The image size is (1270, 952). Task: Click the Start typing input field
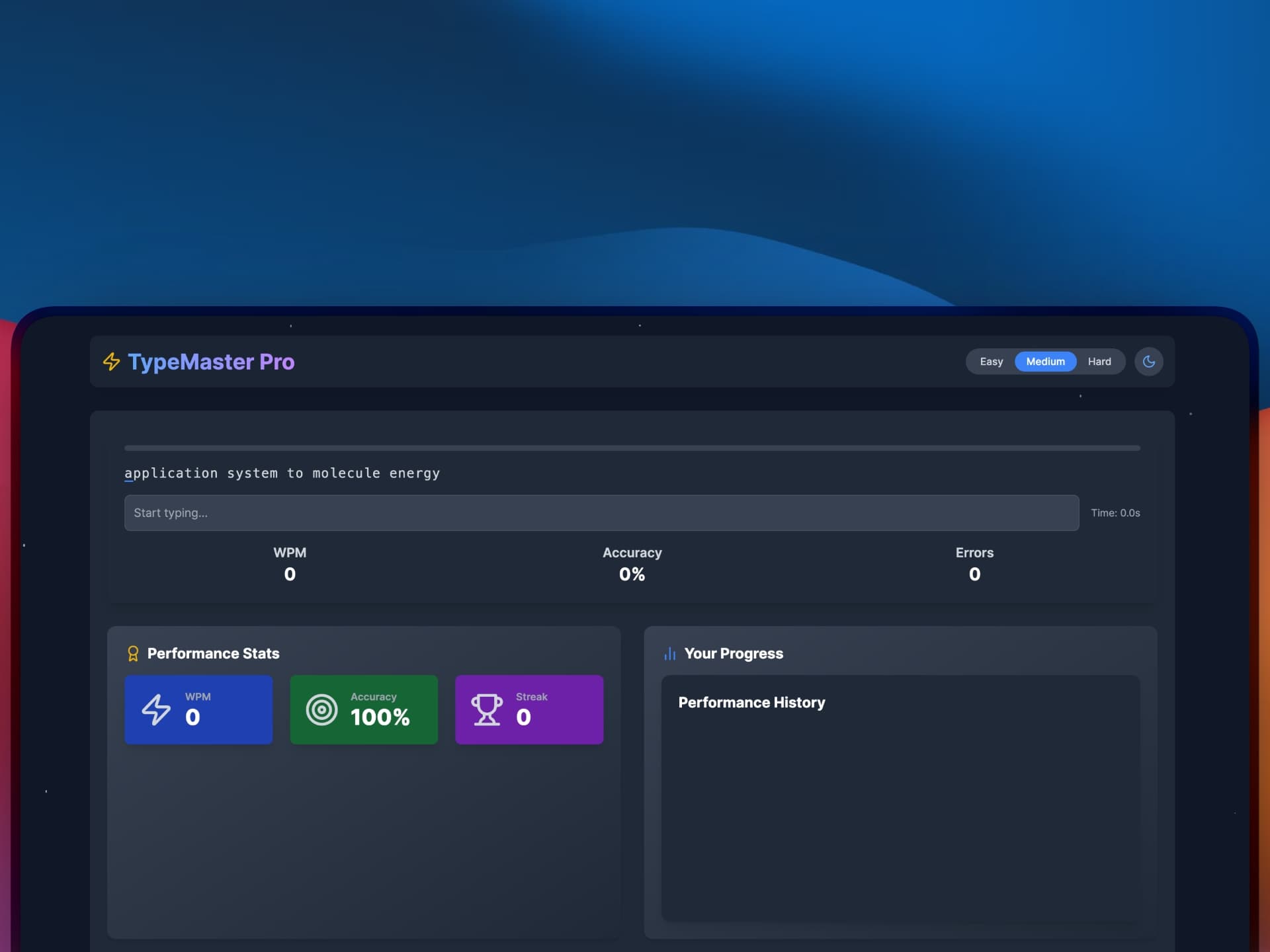pos(601,513)
